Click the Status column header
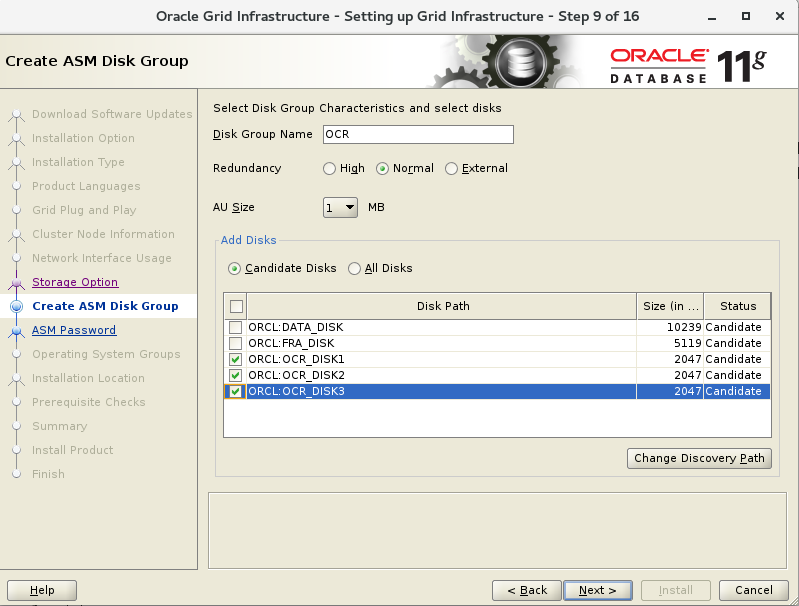This screenshot has height=606, width=799. [737, 306]
